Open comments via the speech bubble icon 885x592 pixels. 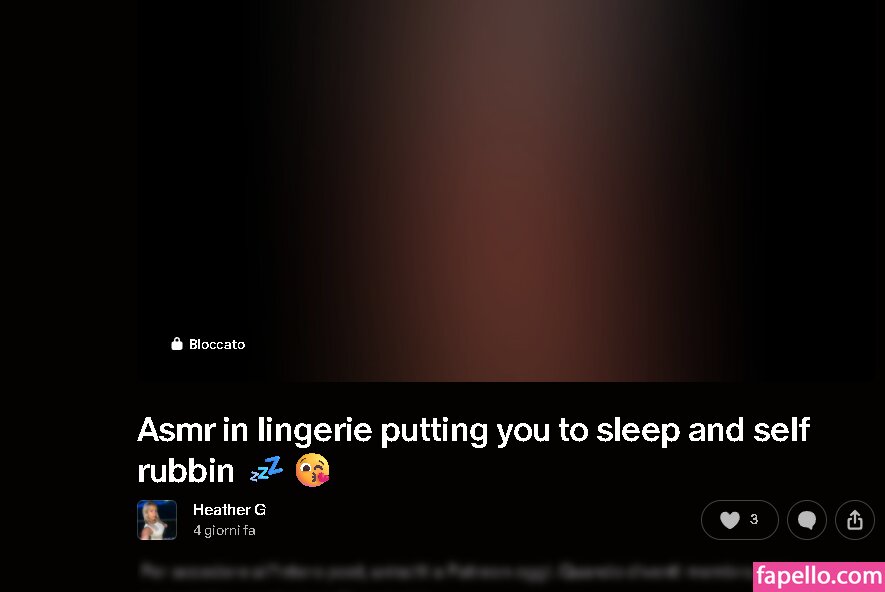[x=807, y=520]
